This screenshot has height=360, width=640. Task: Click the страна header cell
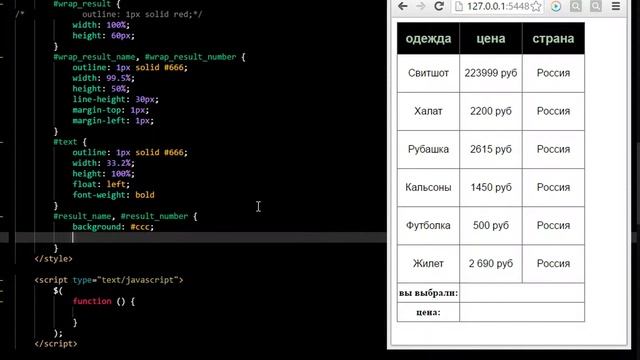coord(553,38)
